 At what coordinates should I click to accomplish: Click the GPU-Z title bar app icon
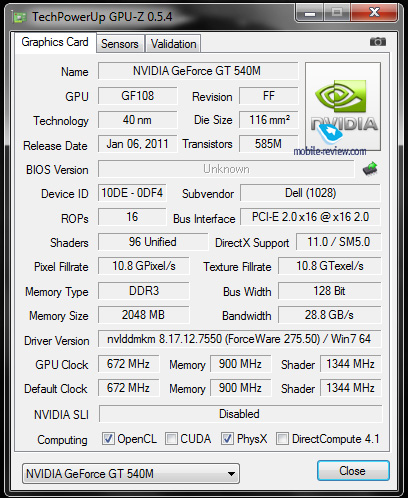tap(19, 17)
